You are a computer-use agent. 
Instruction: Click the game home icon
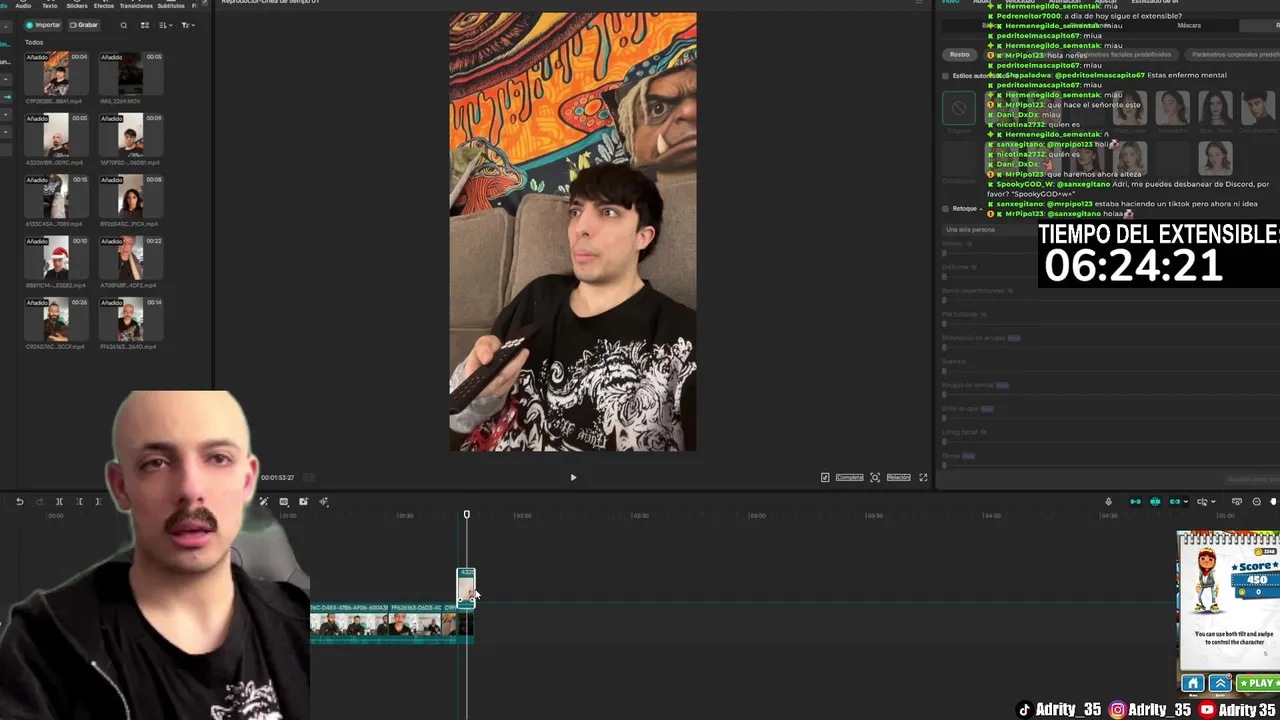coord(1192,683)
